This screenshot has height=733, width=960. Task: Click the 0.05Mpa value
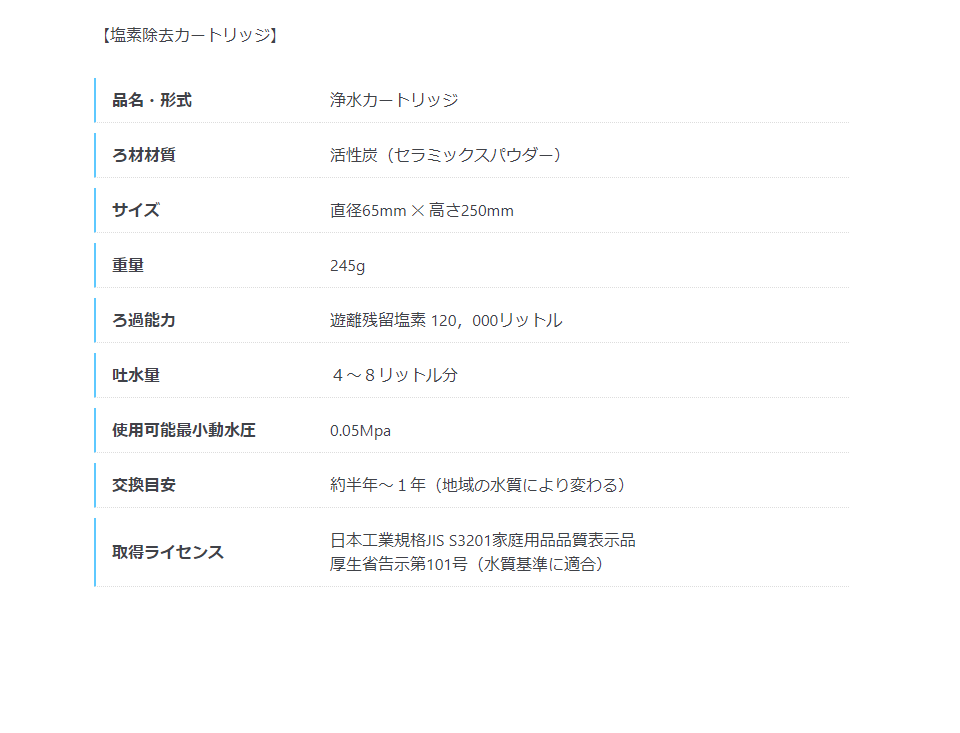(x=360, y=430)
